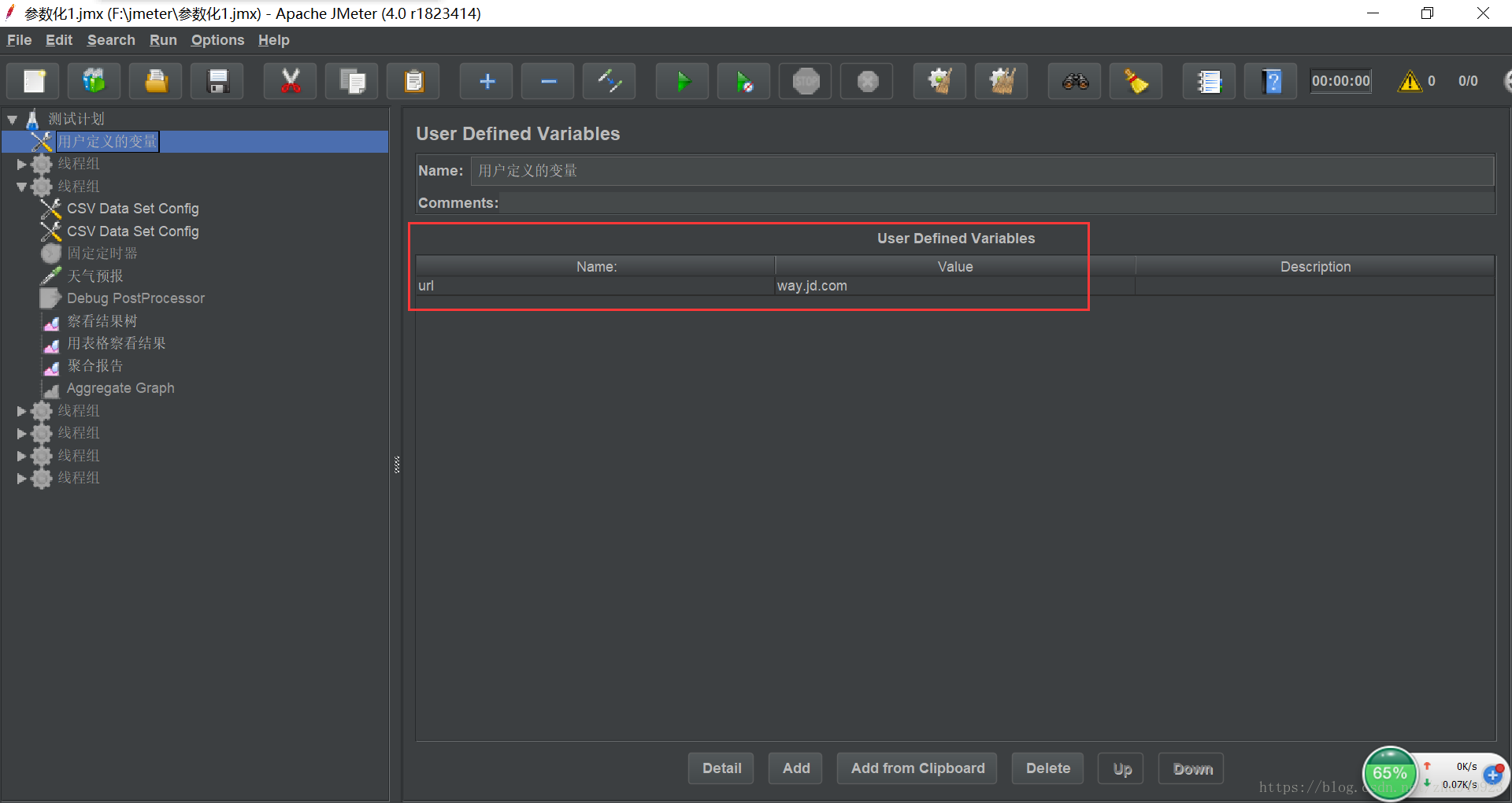Click the Delete button

[1047, 768]
